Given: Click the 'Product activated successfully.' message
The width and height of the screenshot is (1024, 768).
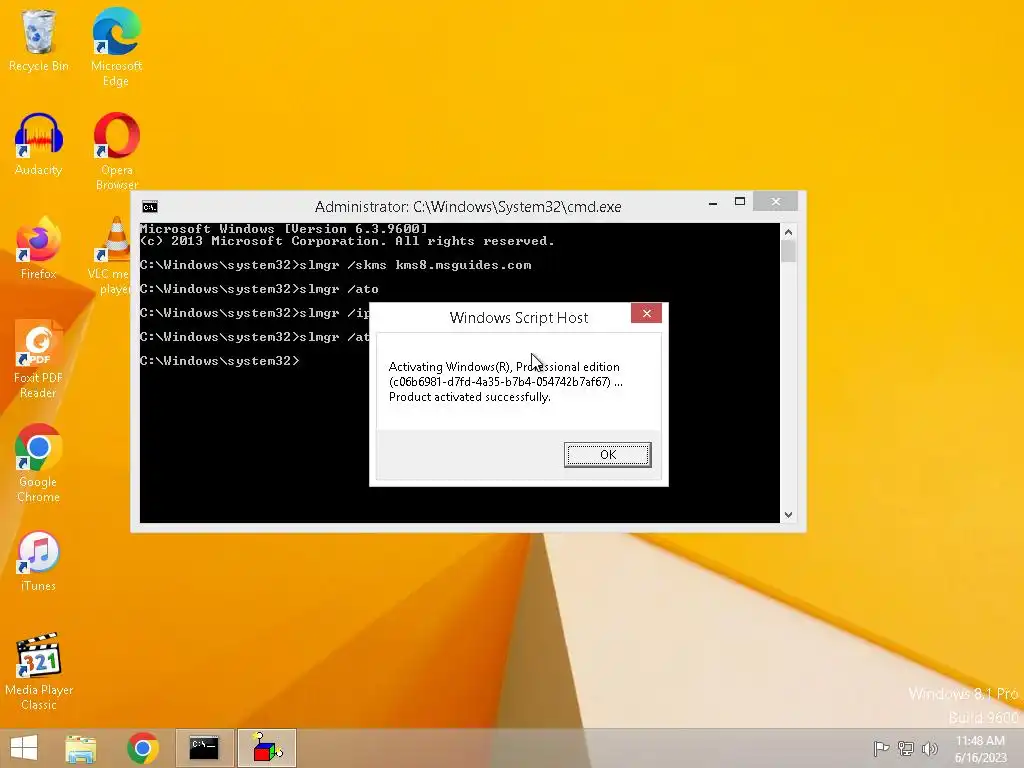Looking at the screenshot, I should pos(470,397).
